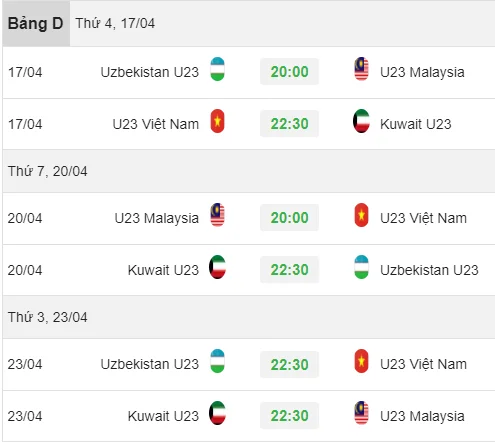The width and height of the screenshot is (495, 442).
Task: Click Malaysia flag in 23/04 Kuwait match
Action: pyautogui.click(x=361, y=413)
